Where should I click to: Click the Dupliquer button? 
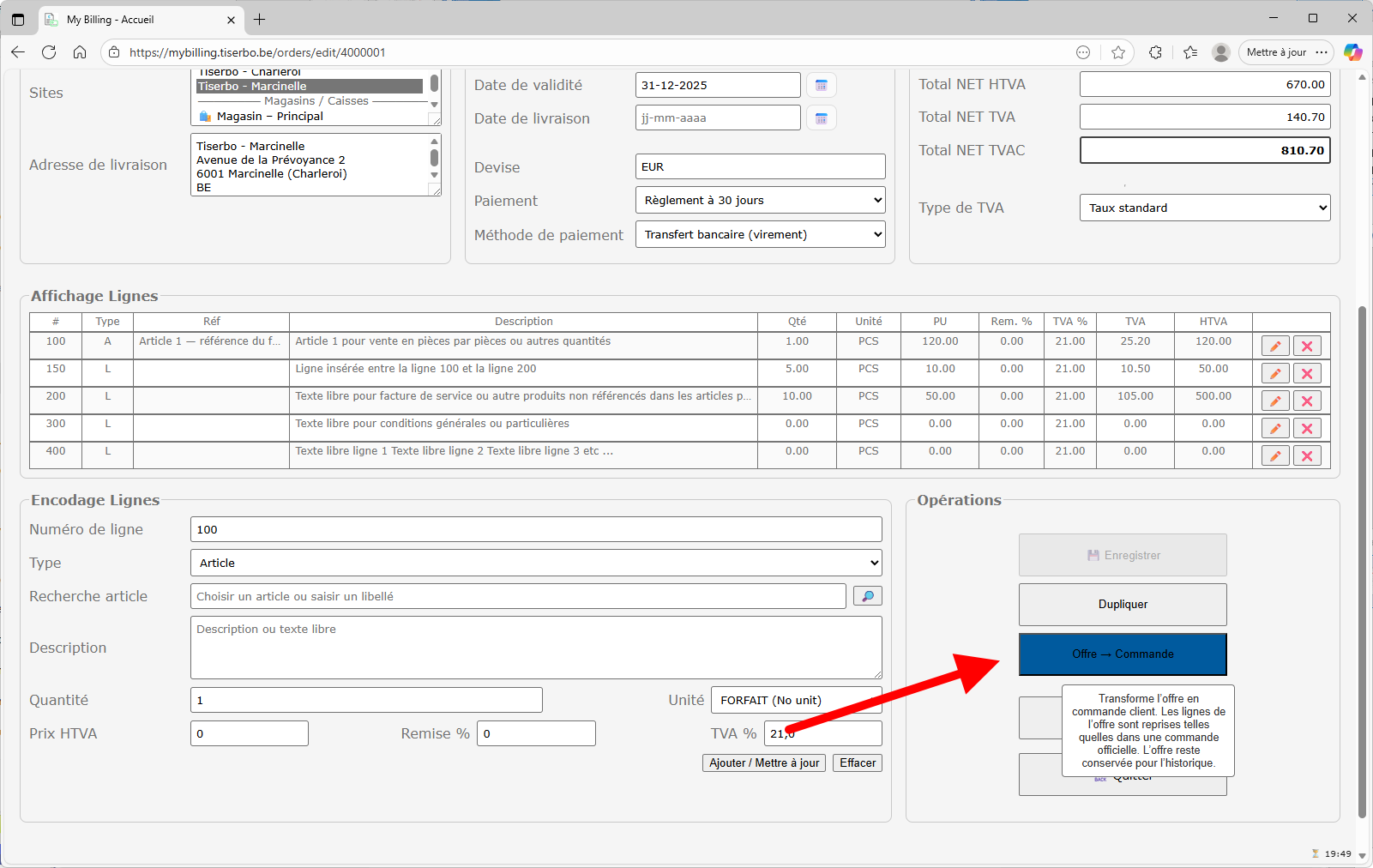pyautogui.click(x=1122, y=605)
